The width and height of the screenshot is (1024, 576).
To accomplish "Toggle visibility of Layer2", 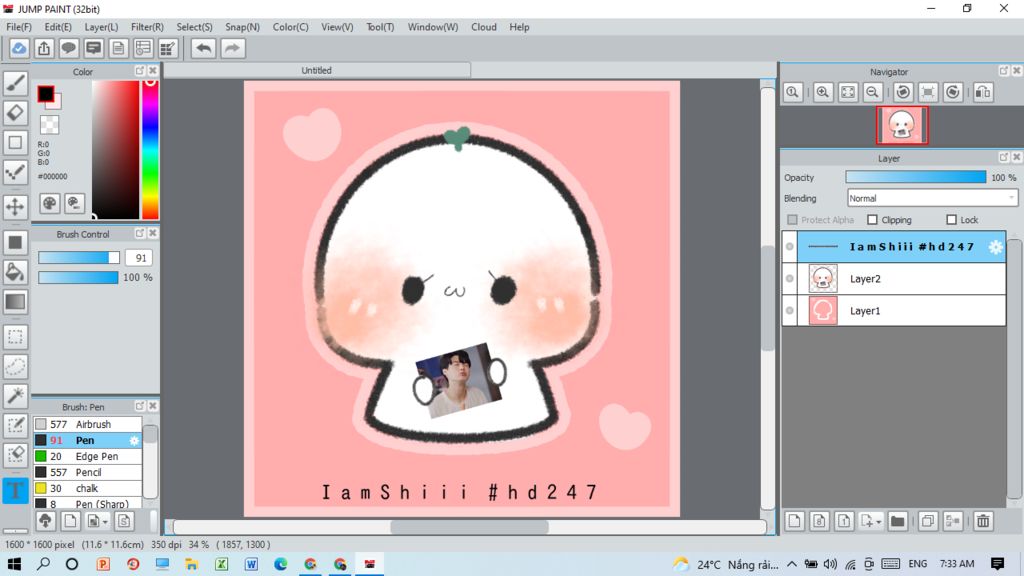I will (x=790, y=279).
